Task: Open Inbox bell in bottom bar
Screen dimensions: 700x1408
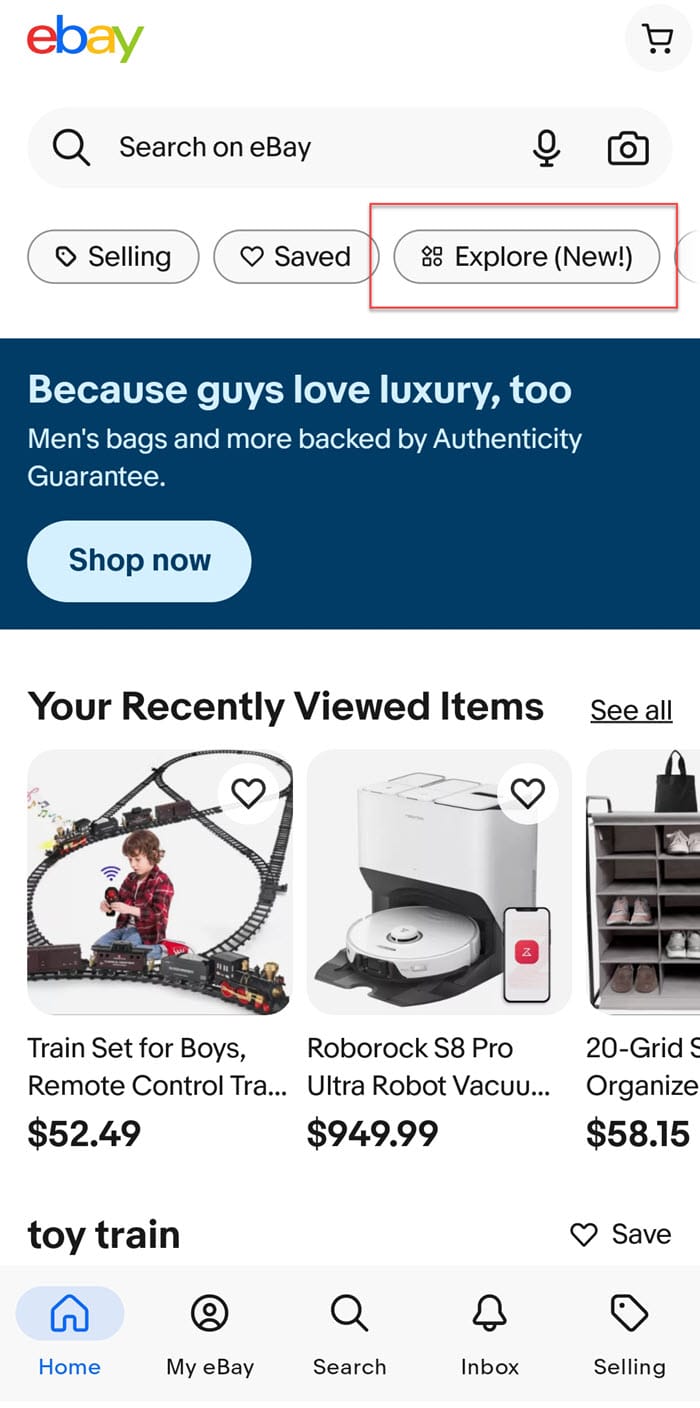Action: click(490, 1335)
